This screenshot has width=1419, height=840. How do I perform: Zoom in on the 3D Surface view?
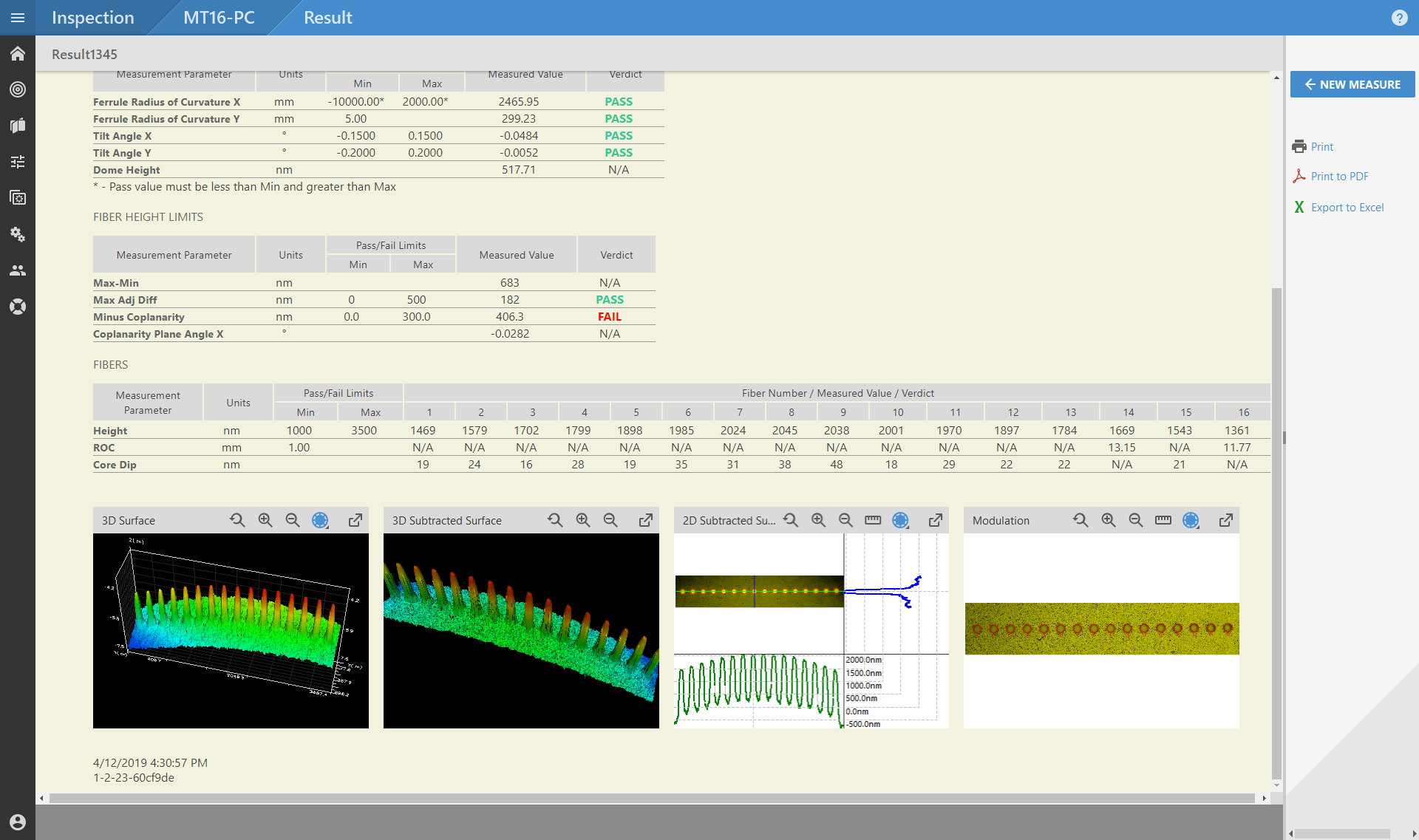pos(265,519)
